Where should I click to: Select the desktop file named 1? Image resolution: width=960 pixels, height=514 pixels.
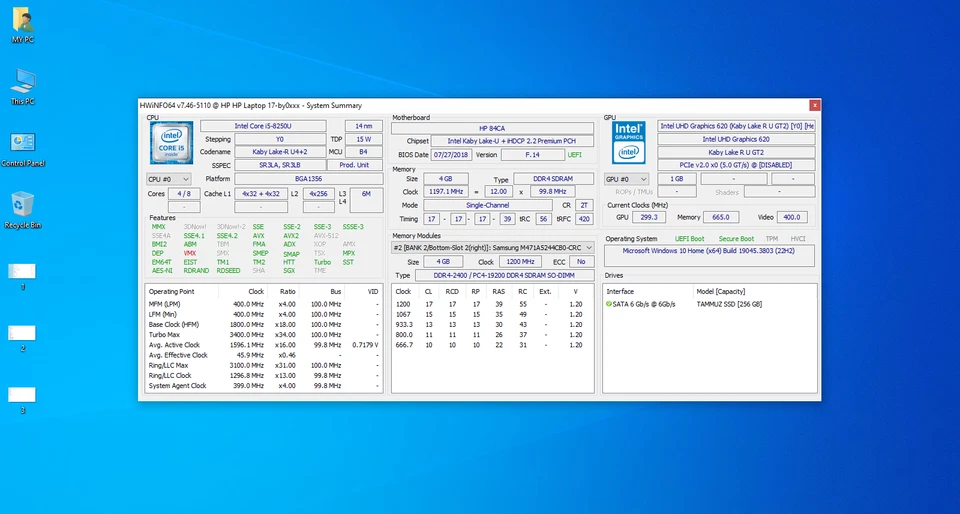click(22, 276)
